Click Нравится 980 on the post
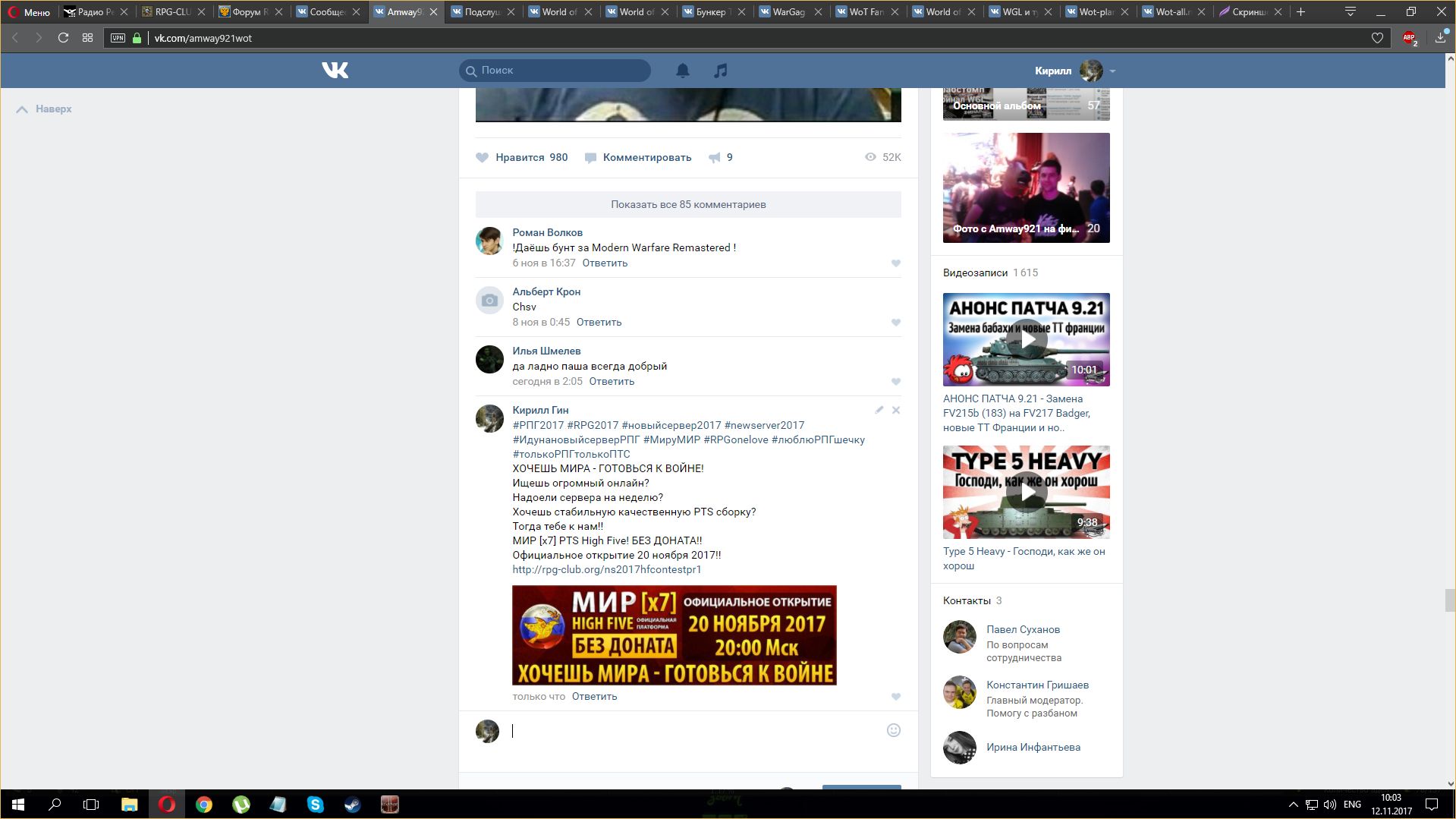Viewport: 1456px width, 819px height. click(x=522, y=158)
